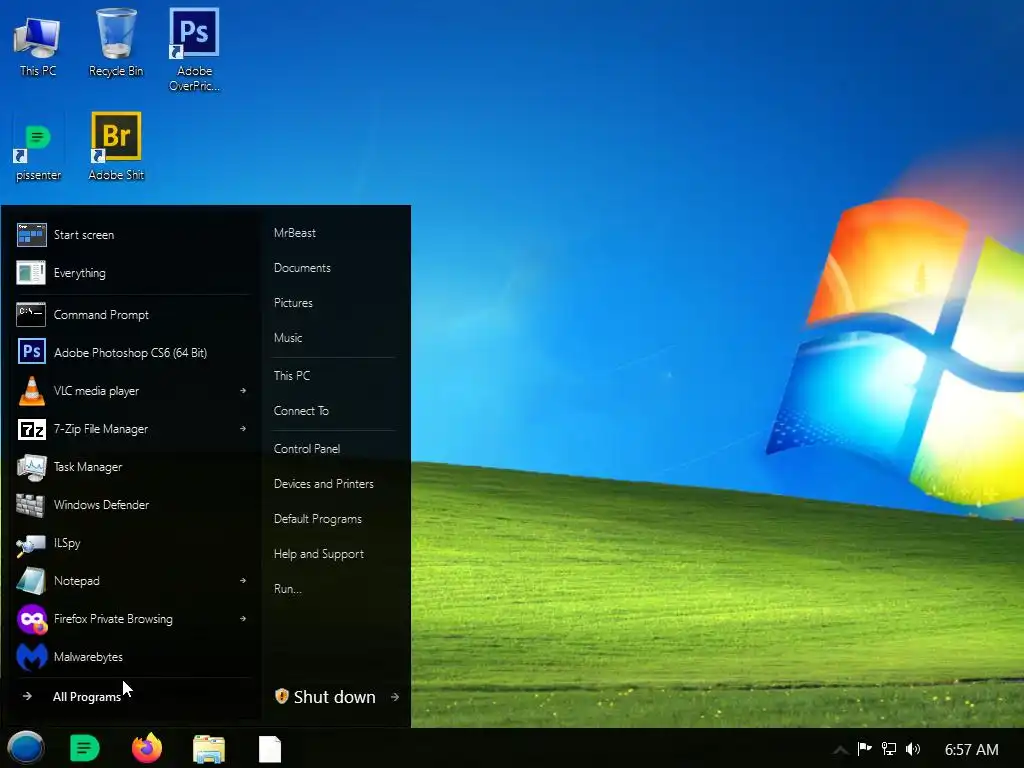
Task: Open File Explorer from the taskbar
Action: [x=209, y=749]
